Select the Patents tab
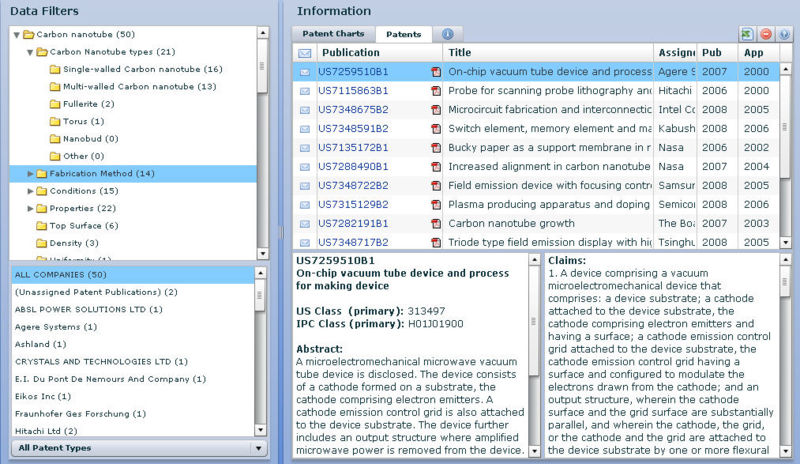The width and height of the screenshot is (800, 464). tap(404, 34)
